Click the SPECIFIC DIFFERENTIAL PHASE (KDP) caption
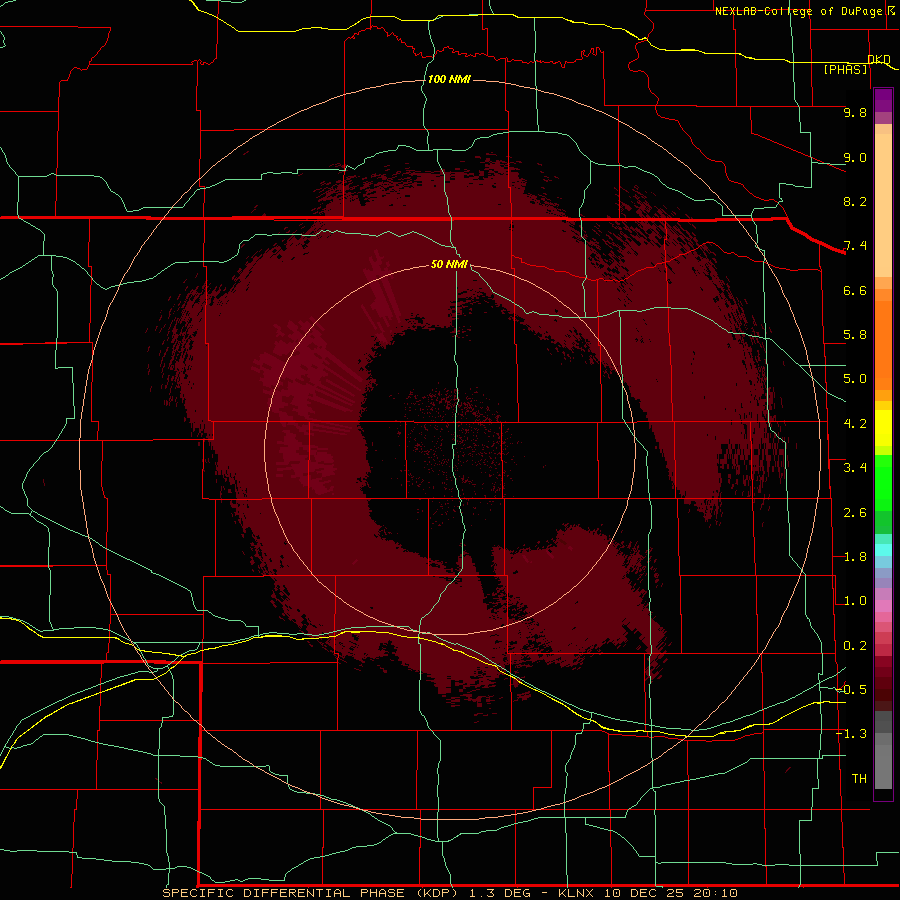Image resolution: width=900 pixels, height=900 pixels. [x=310, y=893]
